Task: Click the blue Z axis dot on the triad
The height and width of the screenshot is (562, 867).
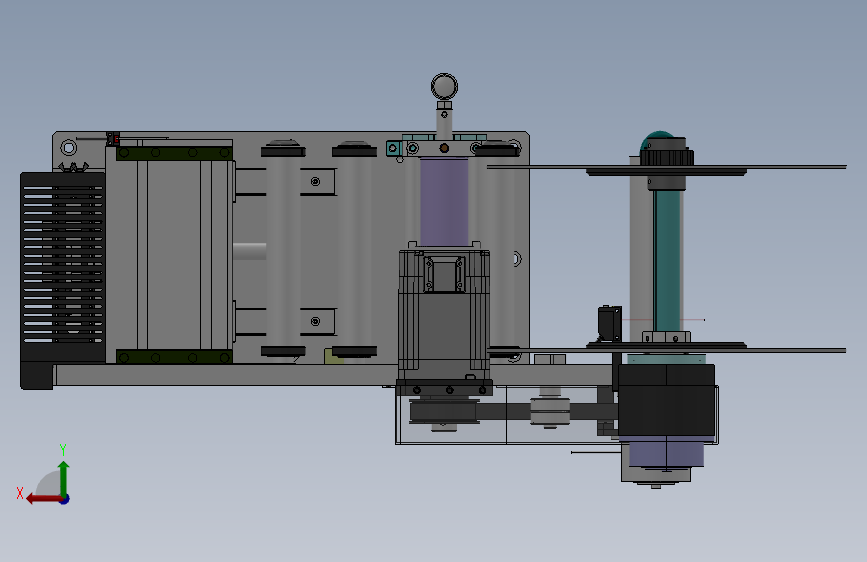Action: coord(65,499)
